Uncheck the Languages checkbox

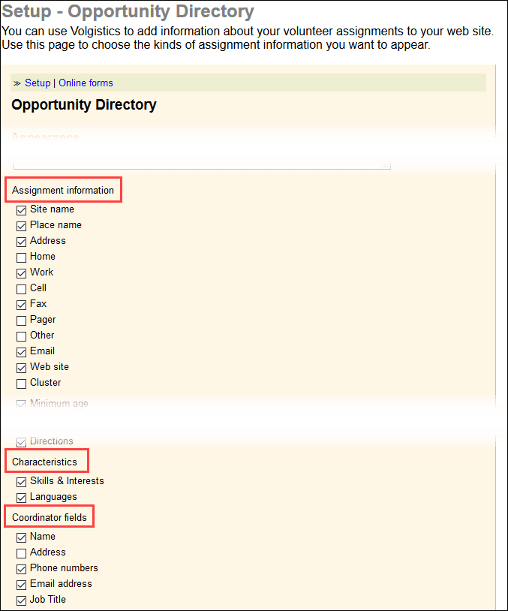click(21, 498)
